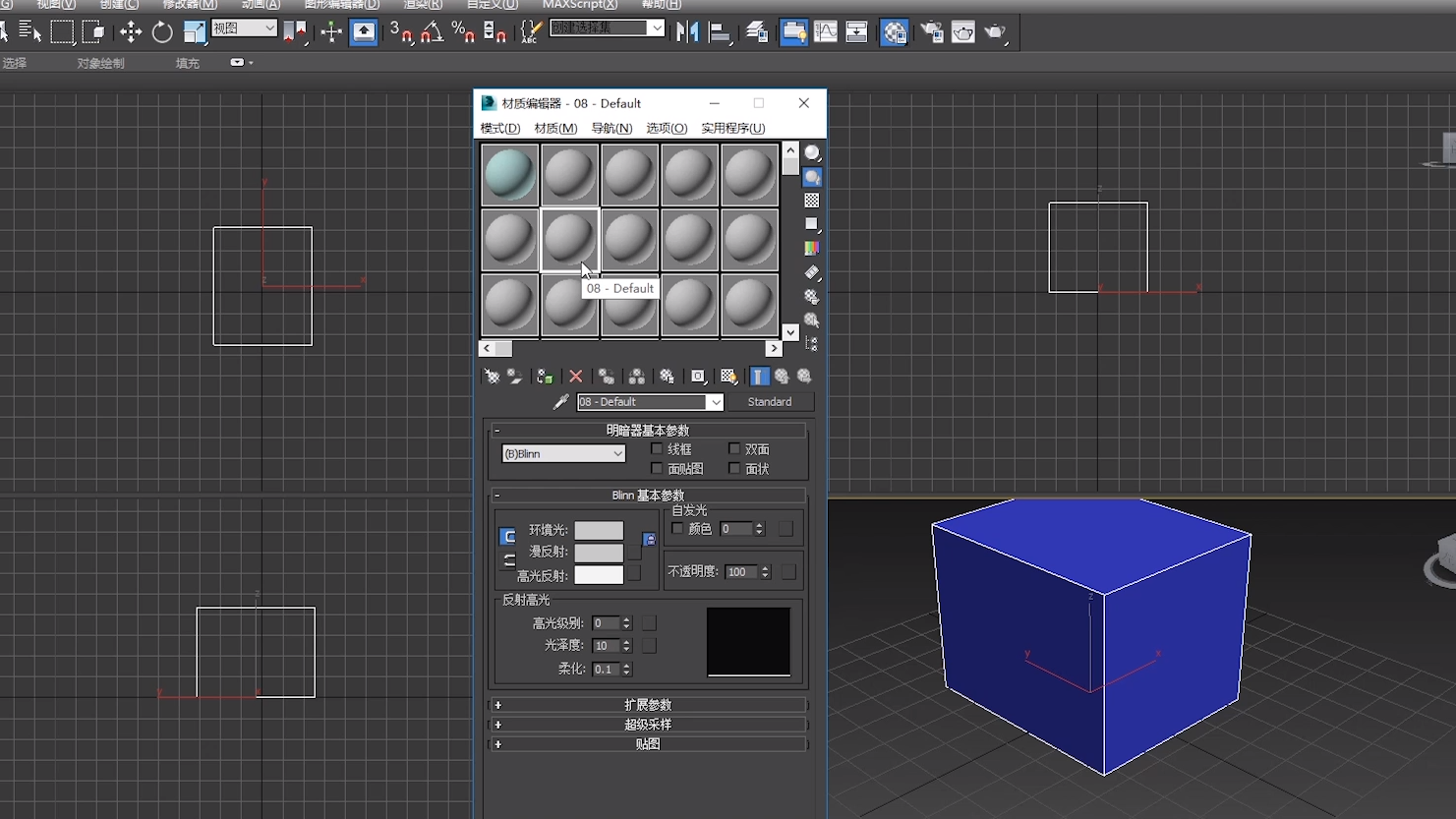This screenshot has height=819, width=1456.
Task: Toggle the angle snap icon
Action: click(x=432, y=32)
